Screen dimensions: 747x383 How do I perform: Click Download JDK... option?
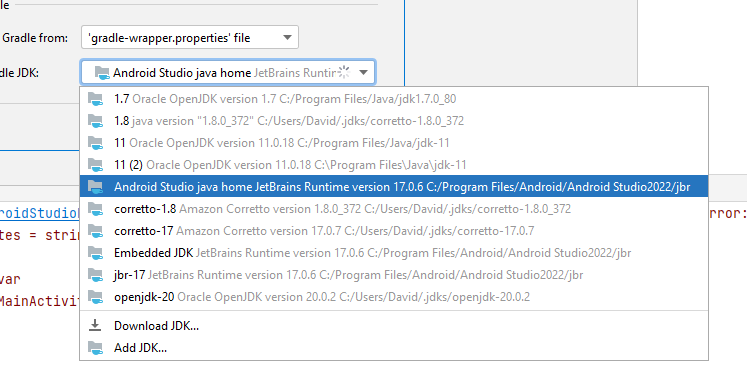[x=394, y=326]
